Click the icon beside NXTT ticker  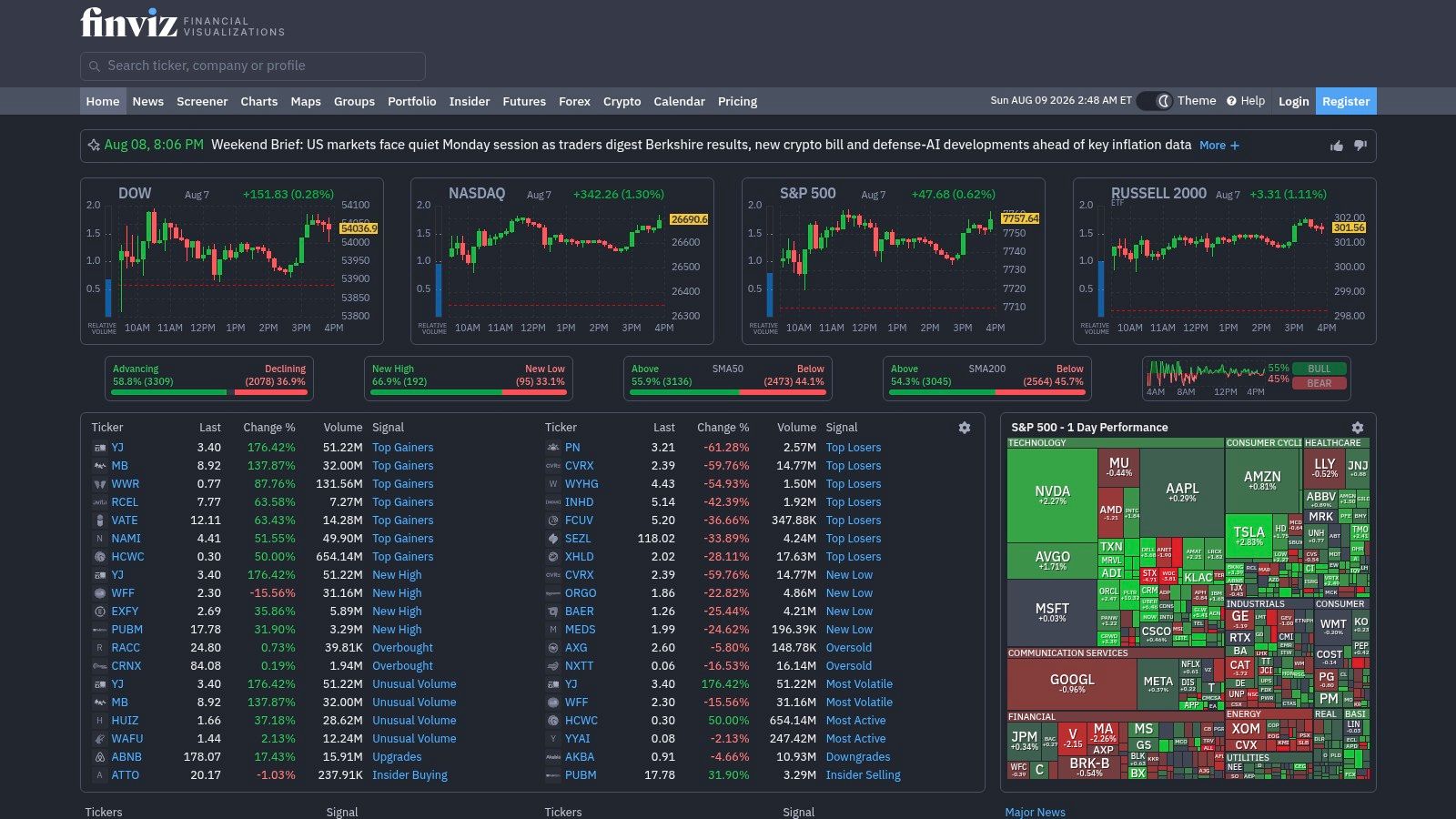click(552, 666)
